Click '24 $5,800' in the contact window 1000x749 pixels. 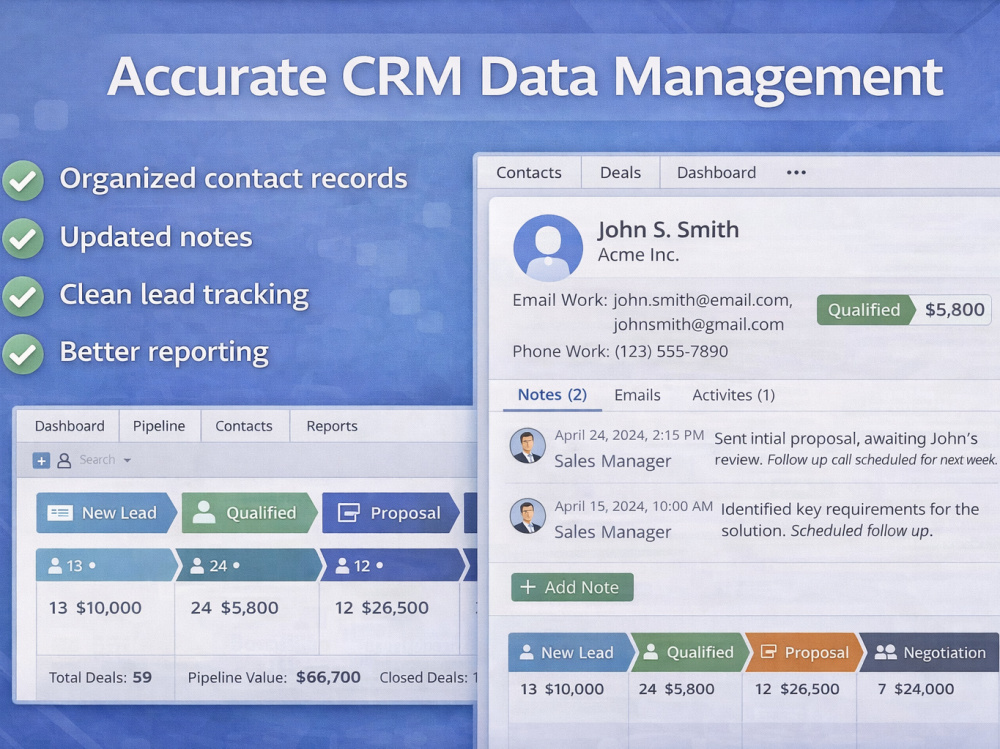coord(676,689)
